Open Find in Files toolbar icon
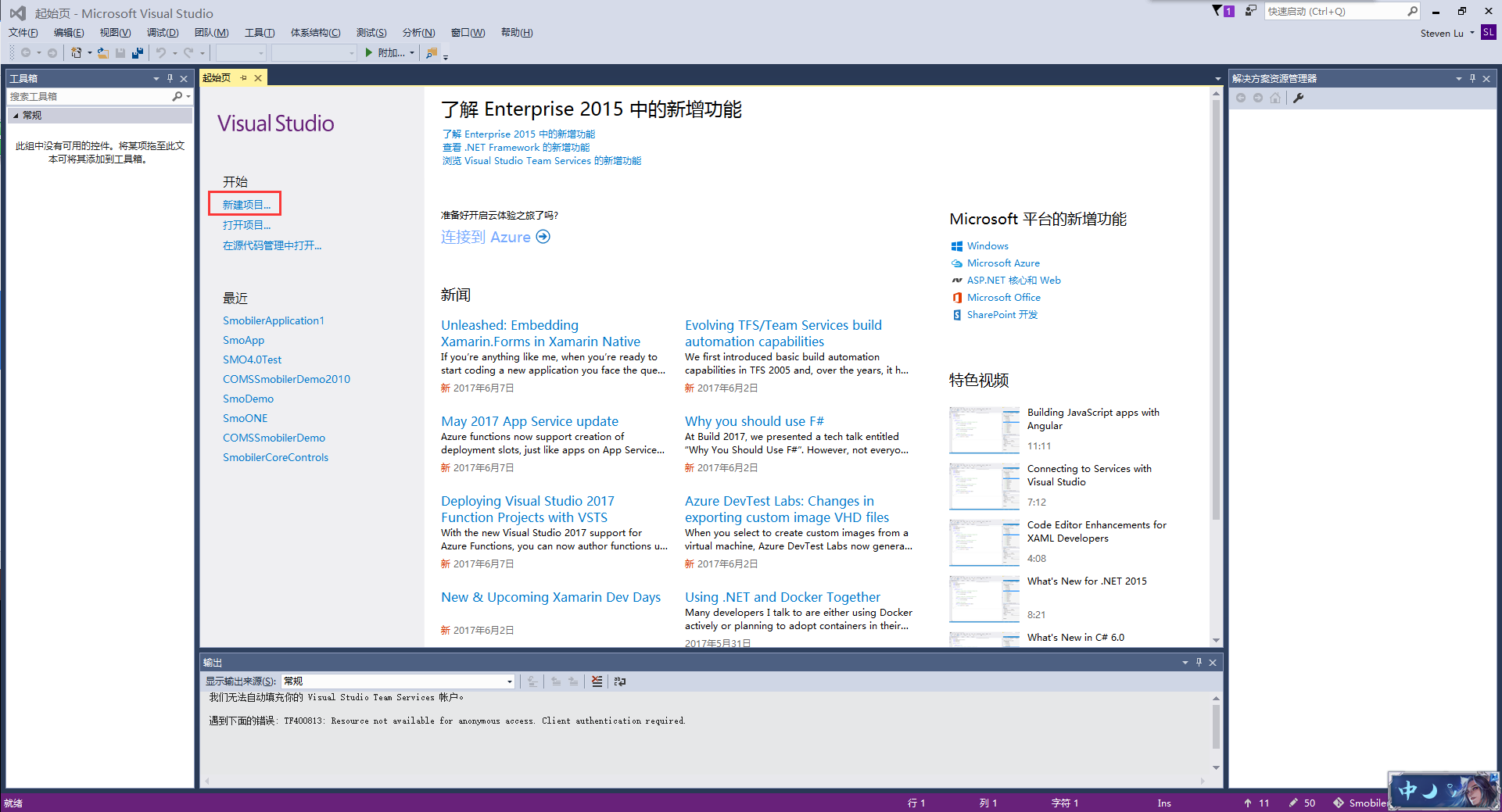This screenshot has width=1502, height=812. [431, 52]
